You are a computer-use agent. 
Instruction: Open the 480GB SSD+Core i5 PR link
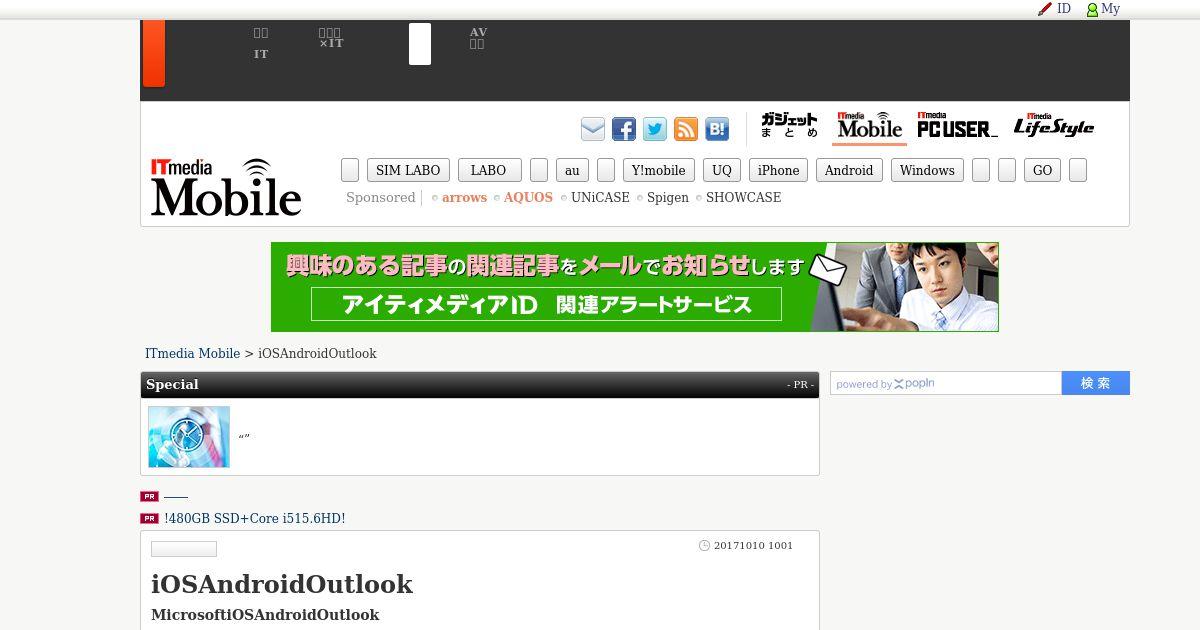point(255,519)
